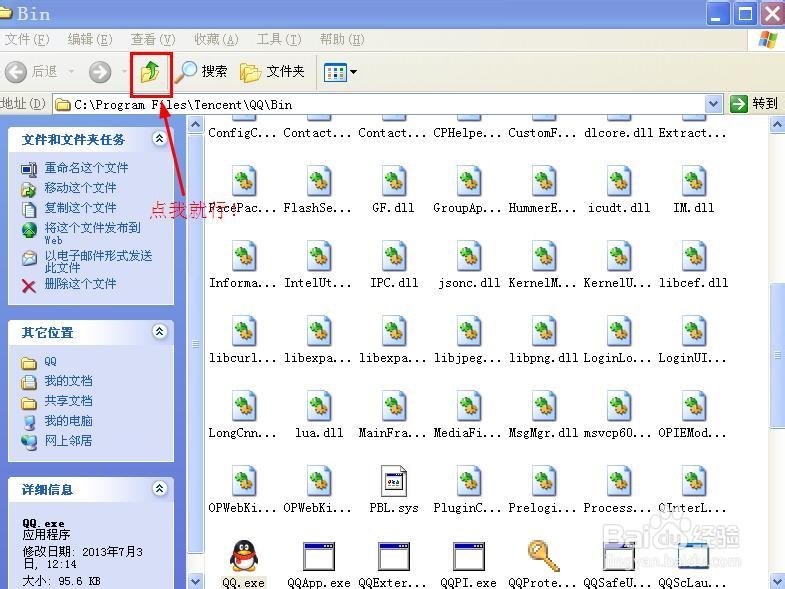Select the FlashSe... file icon
Viewport: 785px width, 589px height.
(x=319, y=181)
